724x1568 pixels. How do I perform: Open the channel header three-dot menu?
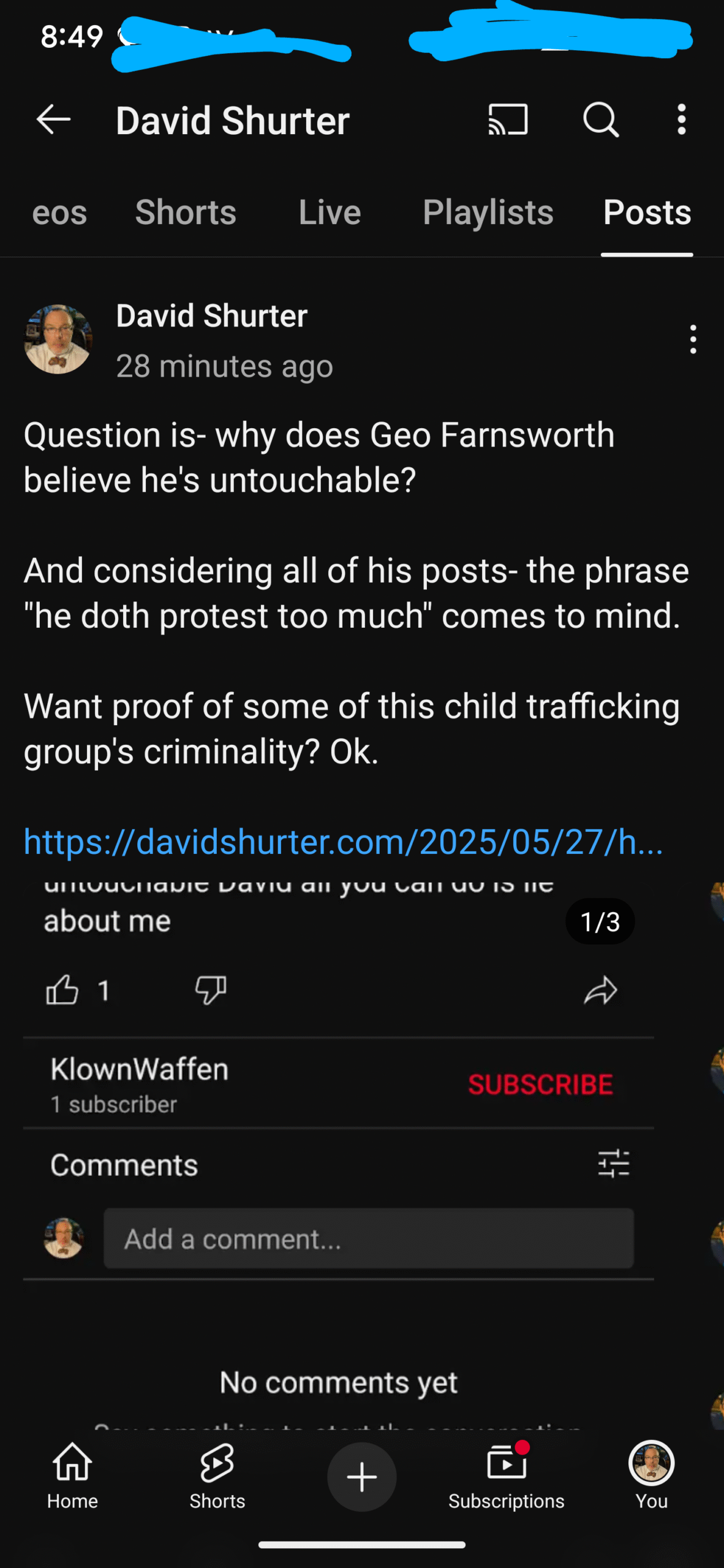click(681, 119)
